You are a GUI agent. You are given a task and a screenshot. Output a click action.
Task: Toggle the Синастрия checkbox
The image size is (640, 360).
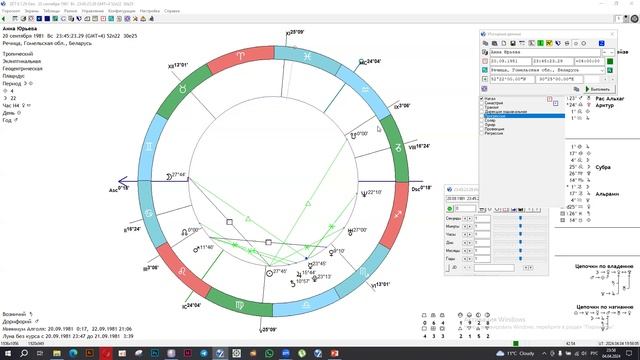[482, 103]
